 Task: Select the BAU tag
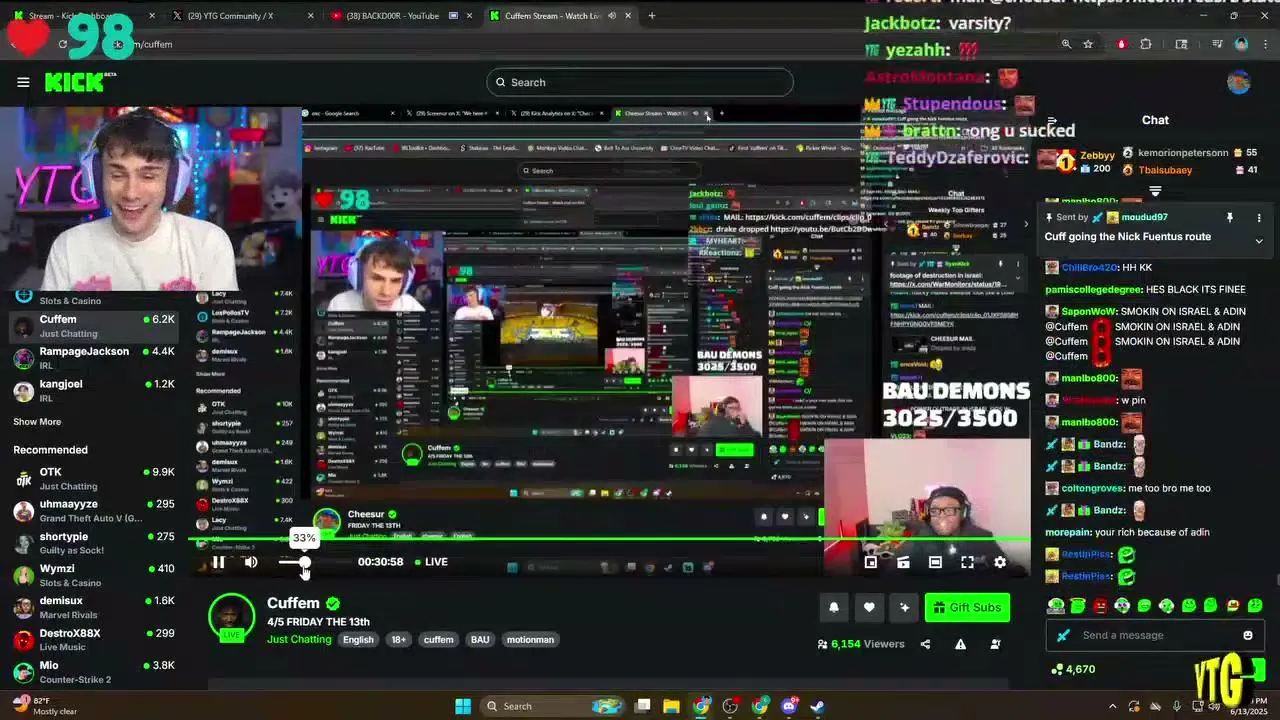pos(480,640)
